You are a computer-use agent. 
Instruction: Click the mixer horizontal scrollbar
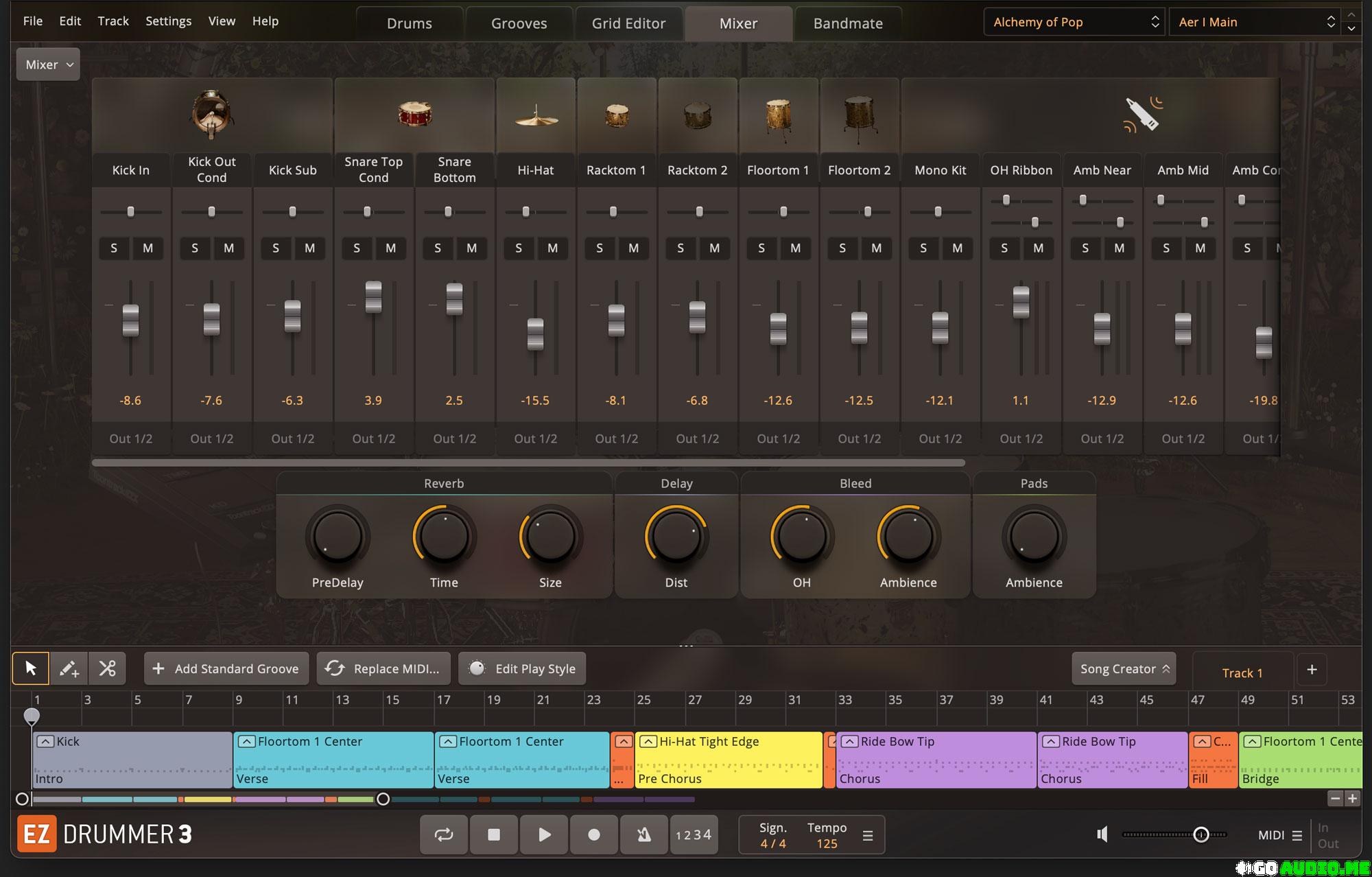click(528, 463)
